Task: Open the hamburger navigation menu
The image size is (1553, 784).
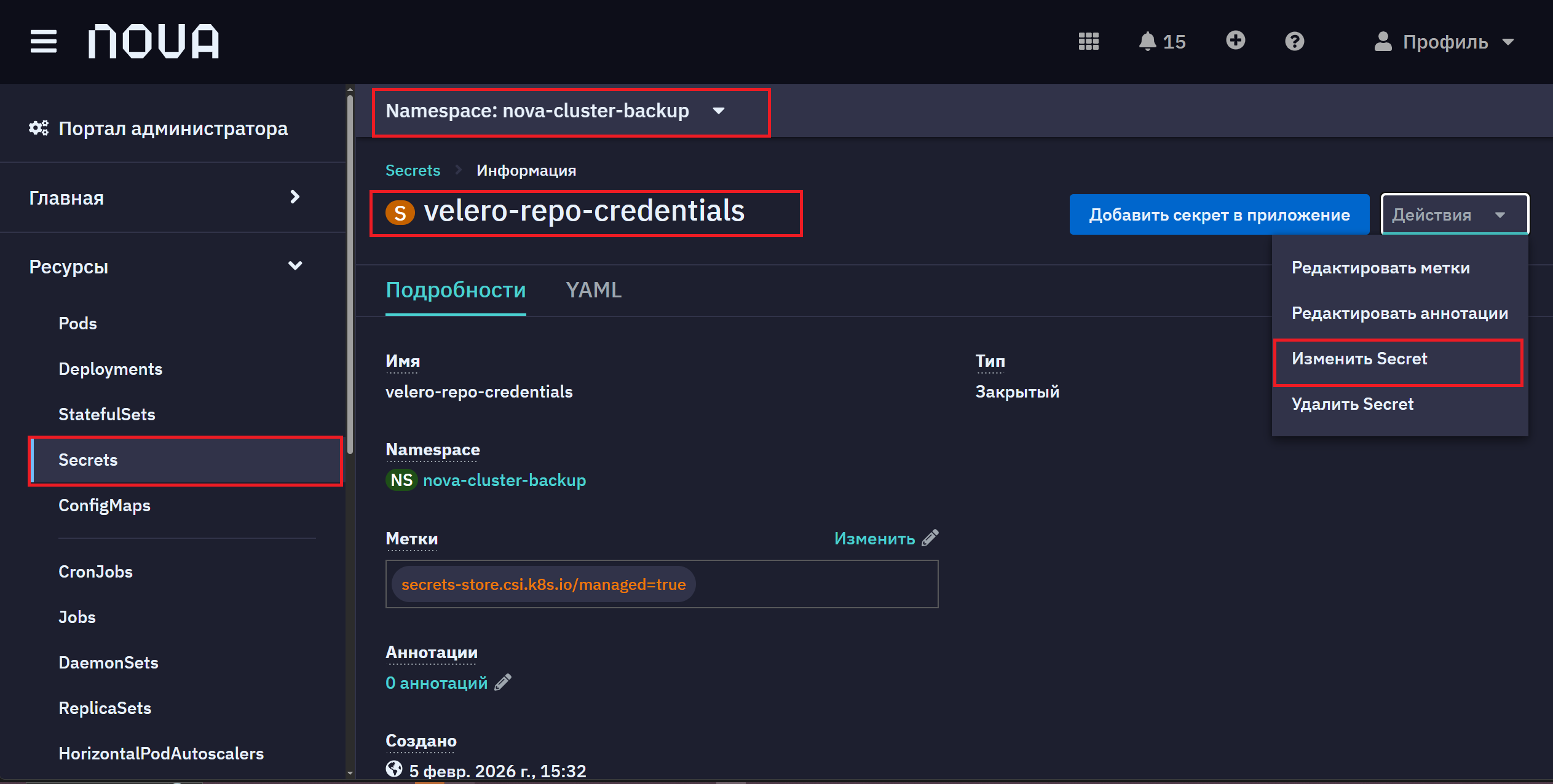Action: 43,41
